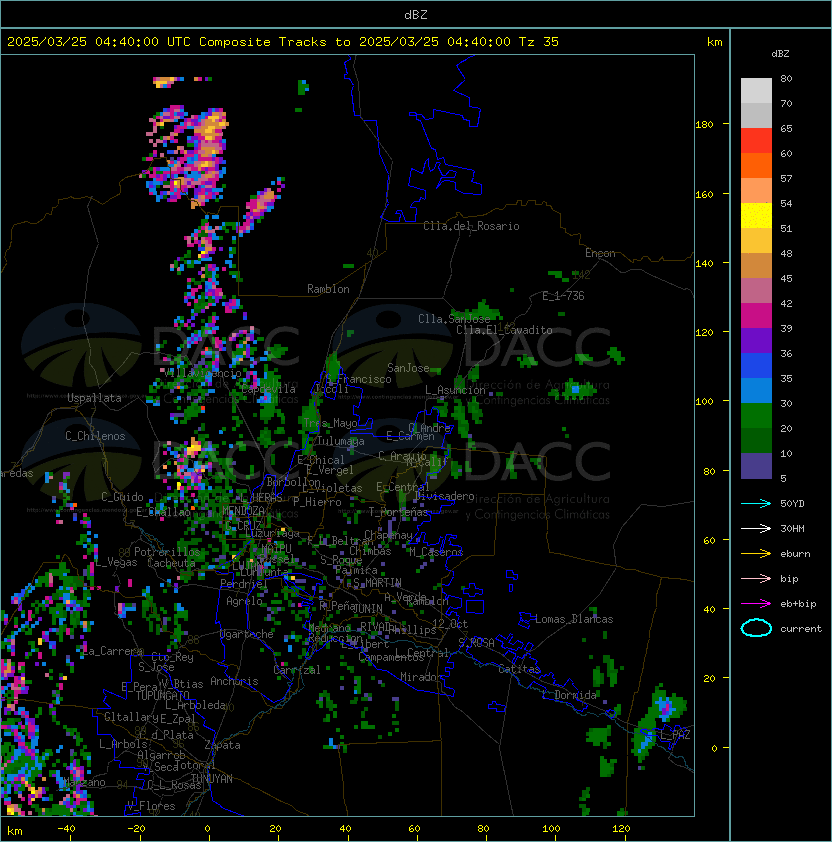Screen dimensions: 832x842
Task: Click the 'eburn' legend label
Action: [795, 554]
